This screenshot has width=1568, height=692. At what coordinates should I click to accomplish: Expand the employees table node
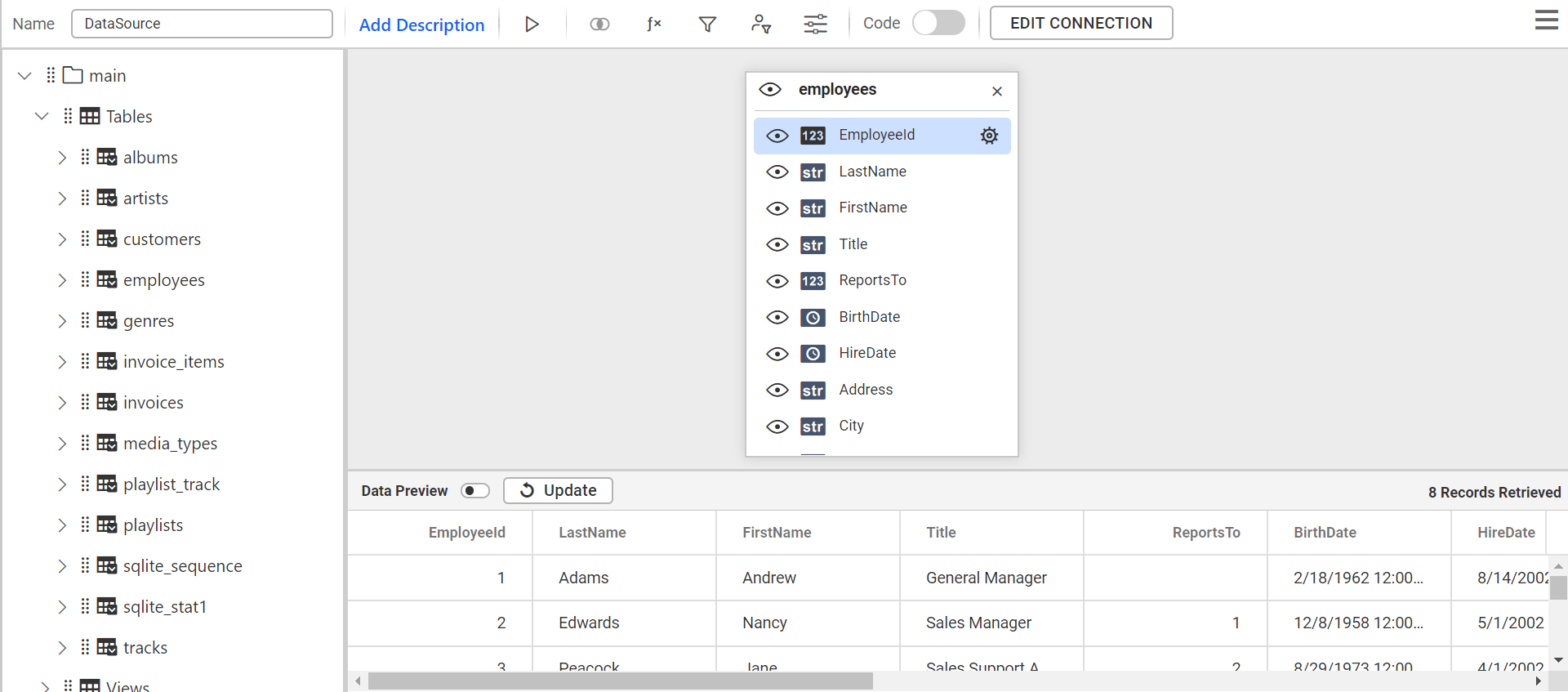62,279
